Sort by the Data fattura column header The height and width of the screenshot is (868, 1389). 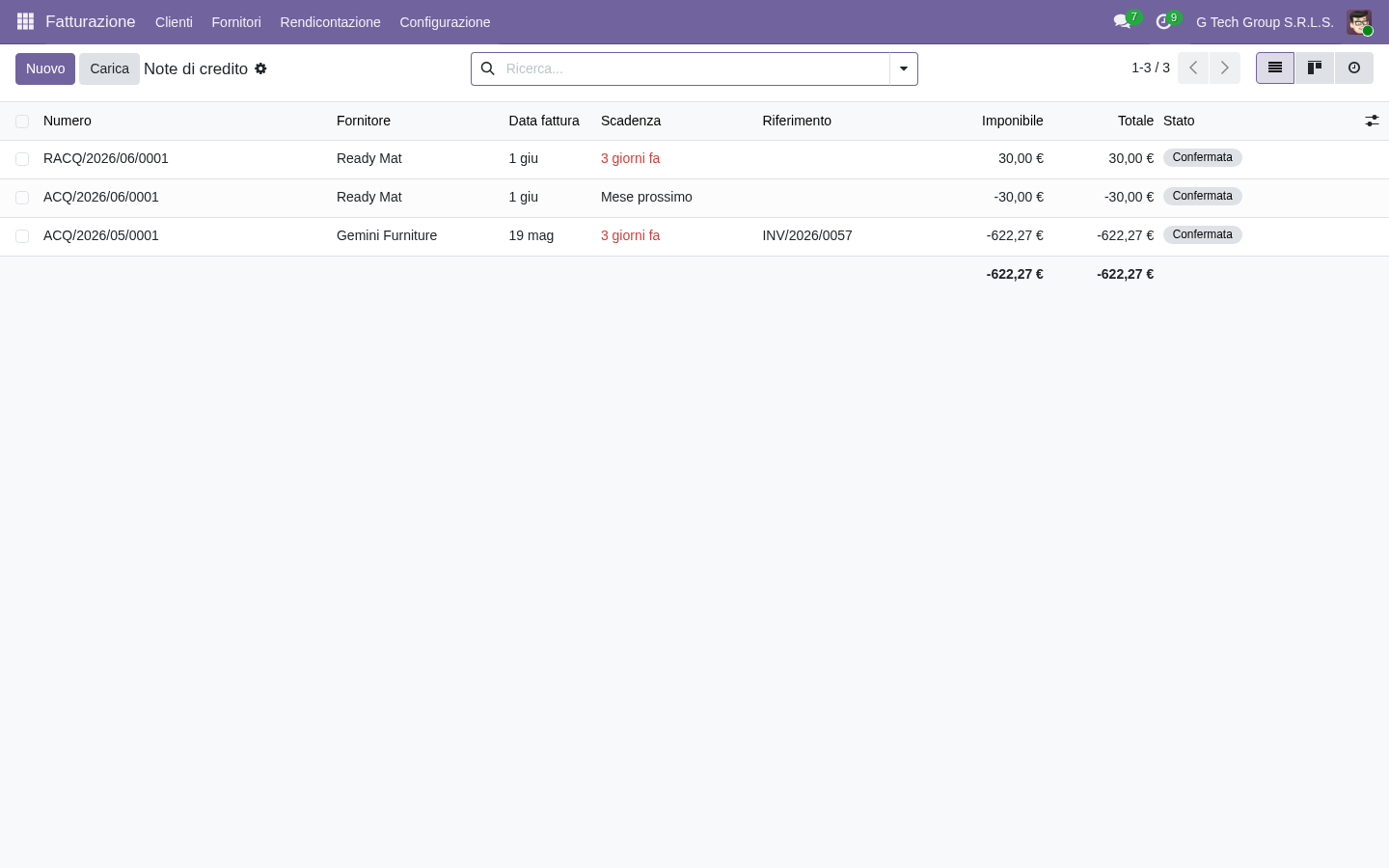coord(544,121)
